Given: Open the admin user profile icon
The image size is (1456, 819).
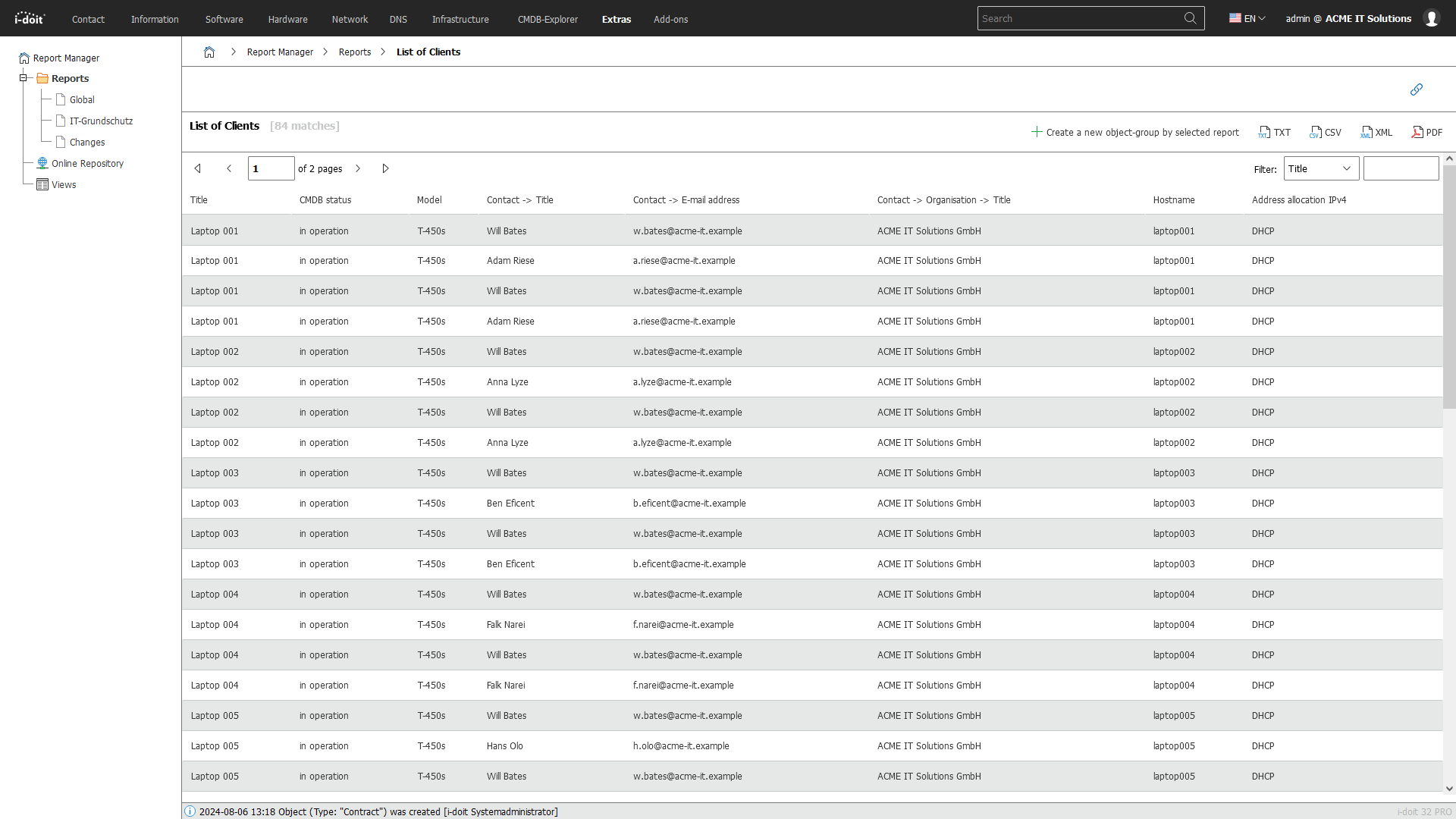Looking at the screenshot, I should point(1432,18).
